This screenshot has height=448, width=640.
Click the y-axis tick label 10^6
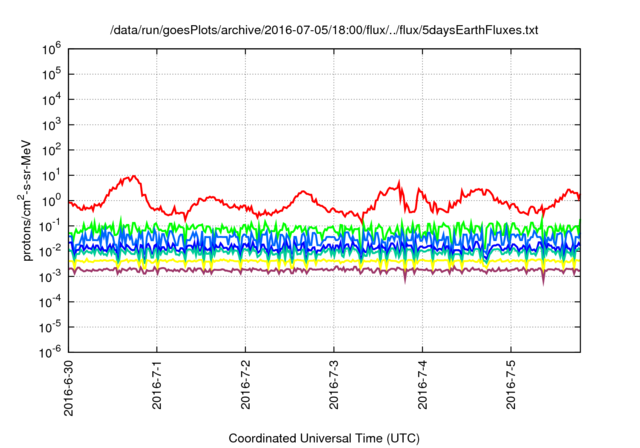51,49
